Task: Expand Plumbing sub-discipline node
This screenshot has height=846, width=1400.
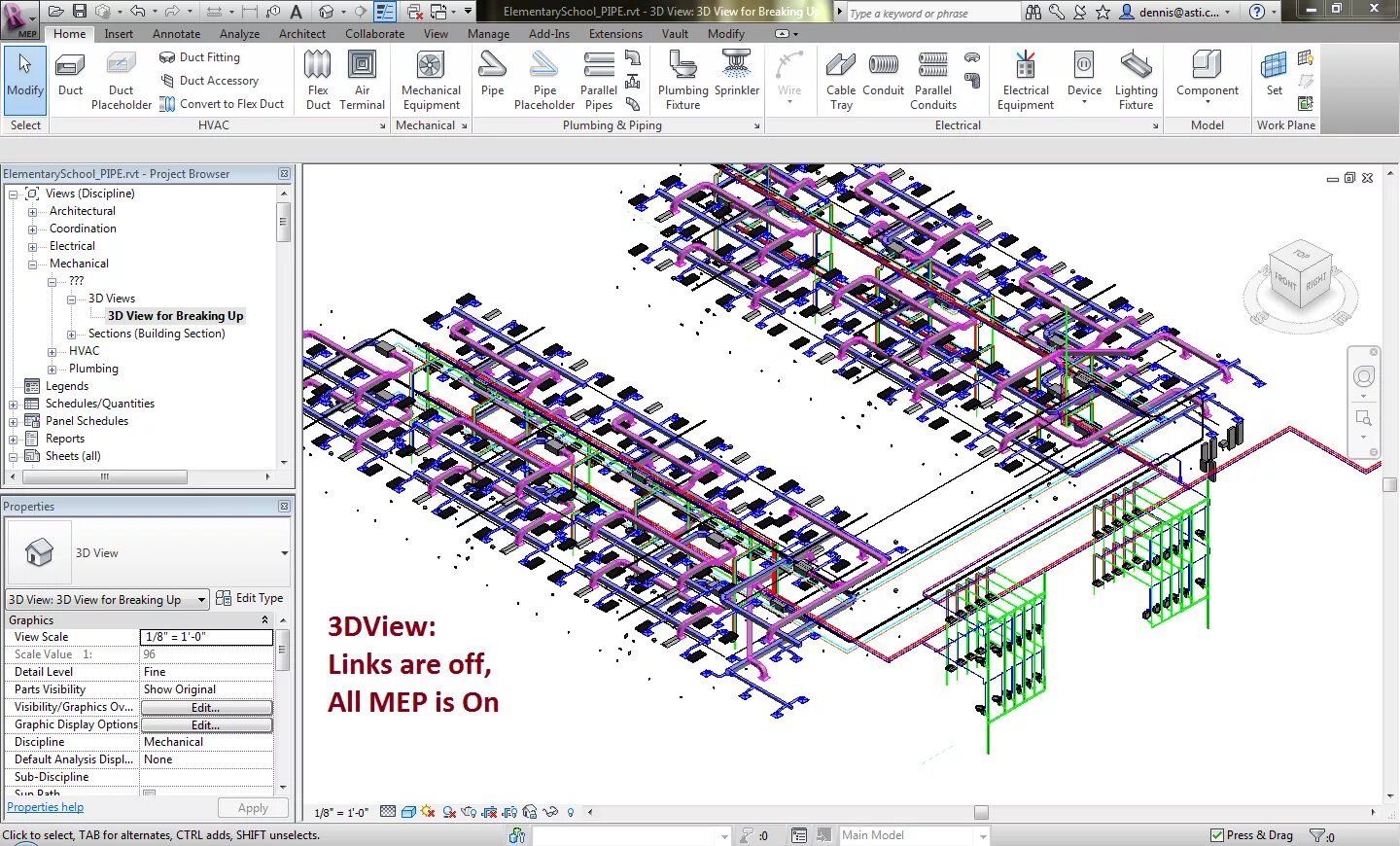Action: (x=52, y=370)
